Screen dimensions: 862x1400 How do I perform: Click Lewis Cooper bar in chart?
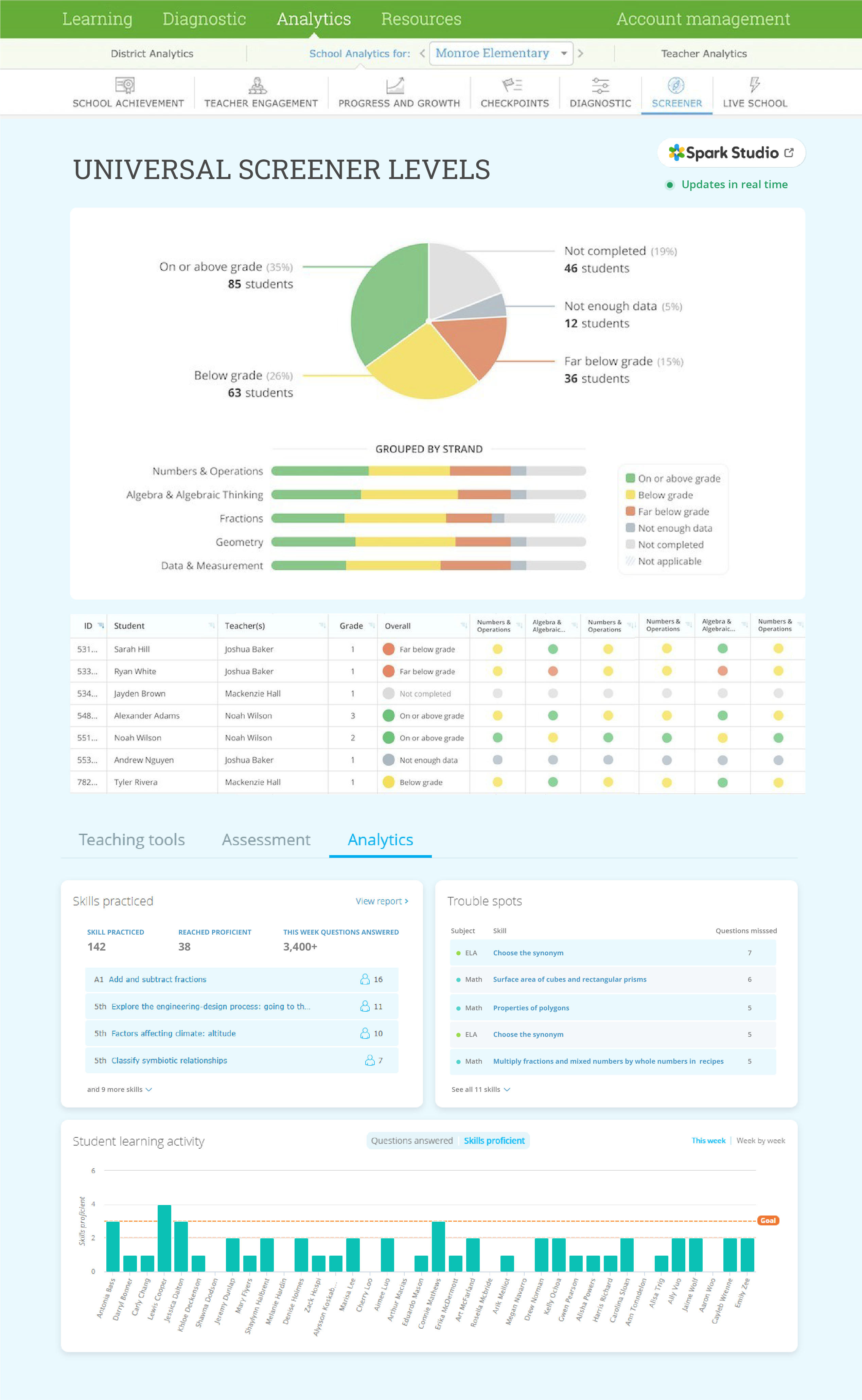[164, 1238]
